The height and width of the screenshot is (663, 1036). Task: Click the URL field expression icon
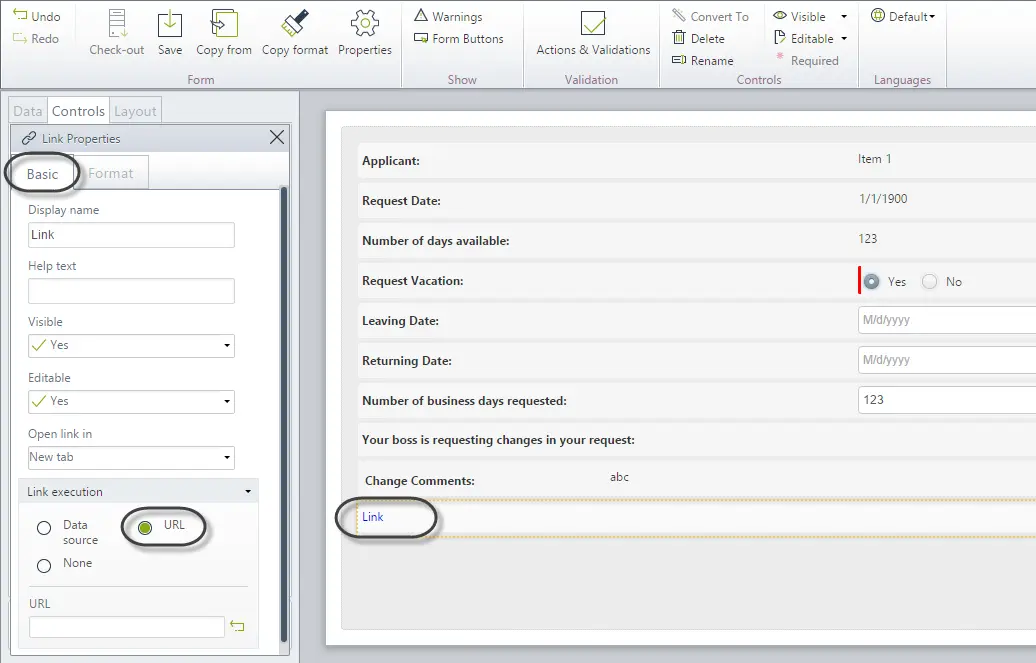pos(237,626)
